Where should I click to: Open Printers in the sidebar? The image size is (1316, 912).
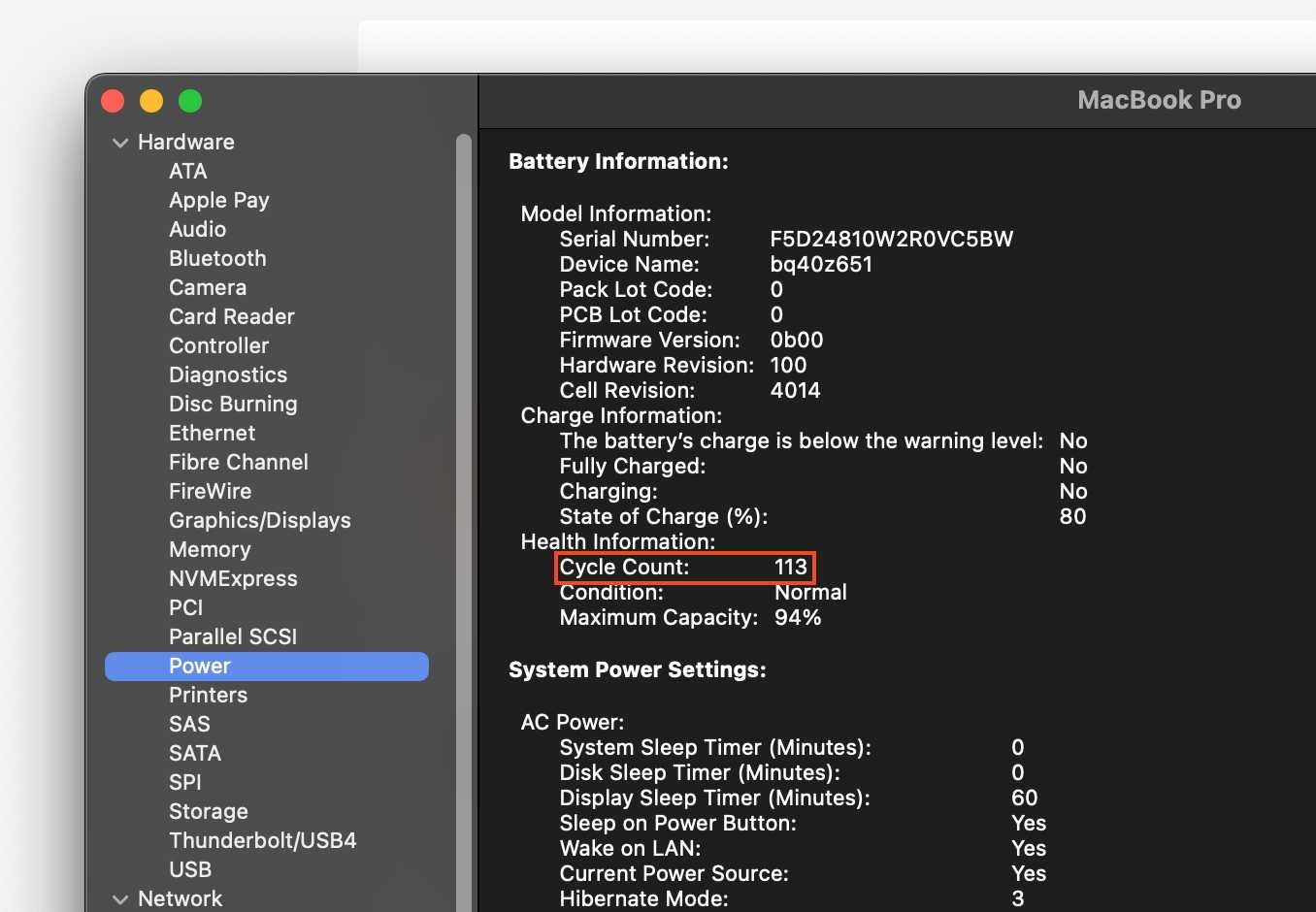click(208, 696)
